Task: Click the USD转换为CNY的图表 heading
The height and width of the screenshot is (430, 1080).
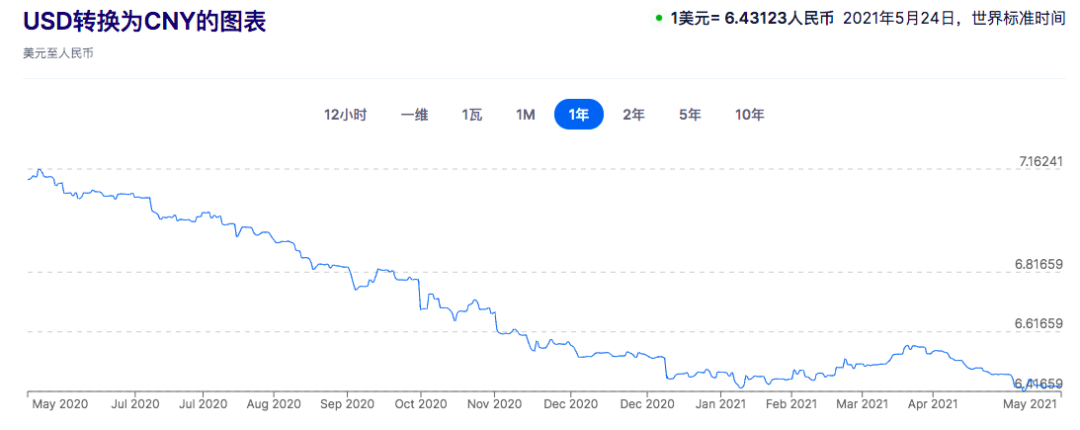Action: [x=145, y=22]
